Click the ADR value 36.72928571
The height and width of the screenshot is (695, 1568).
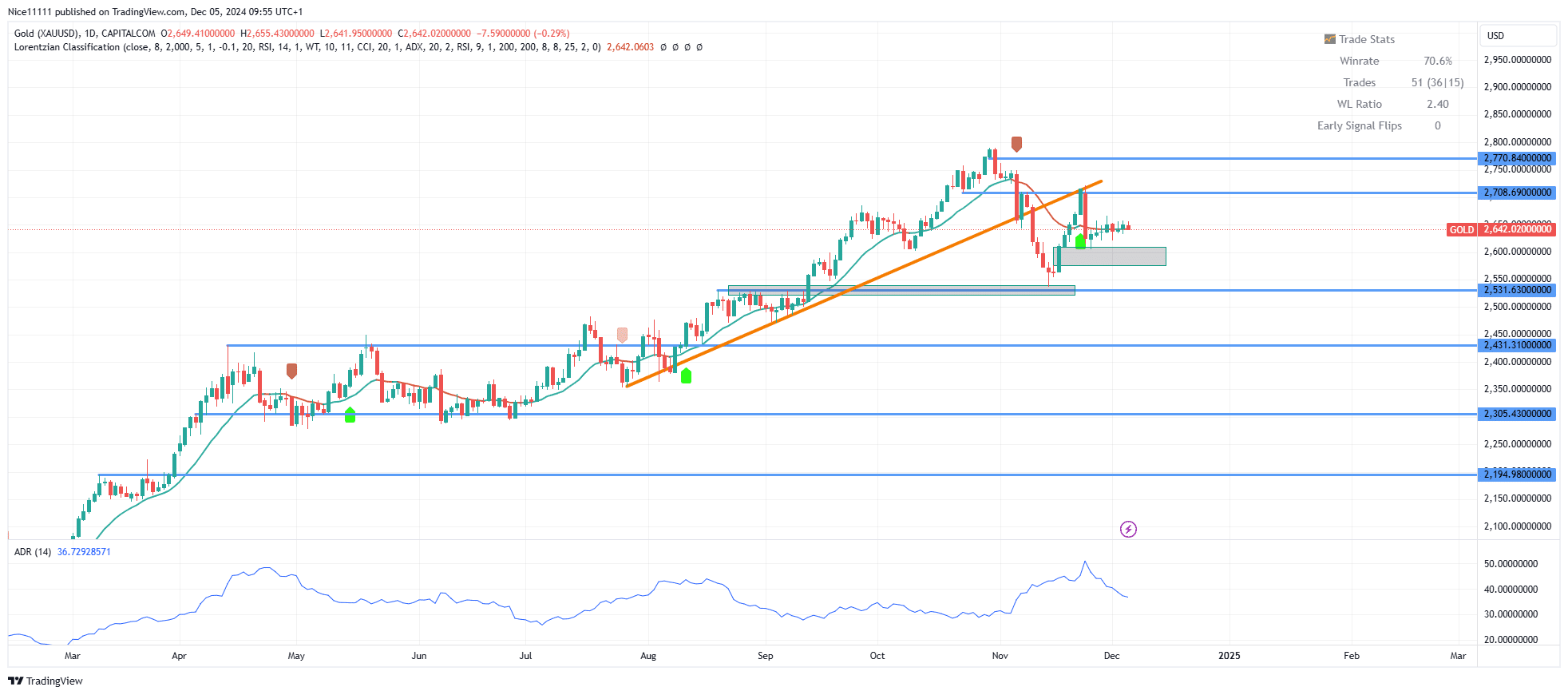click(x=84, y=552)
